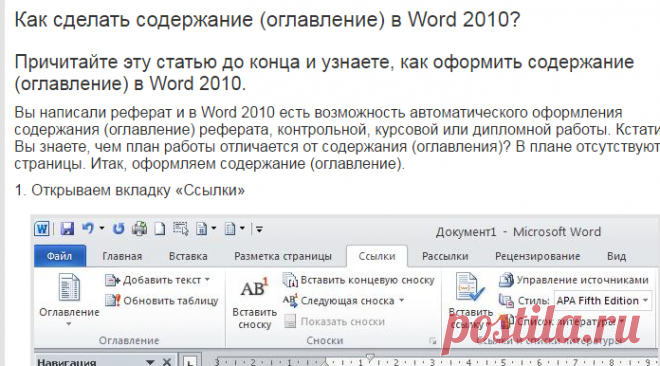The height and width of the screenshot is (366, 660).
Task: Click the Следующая сноска icon
Action: click(x=290, y=301)
